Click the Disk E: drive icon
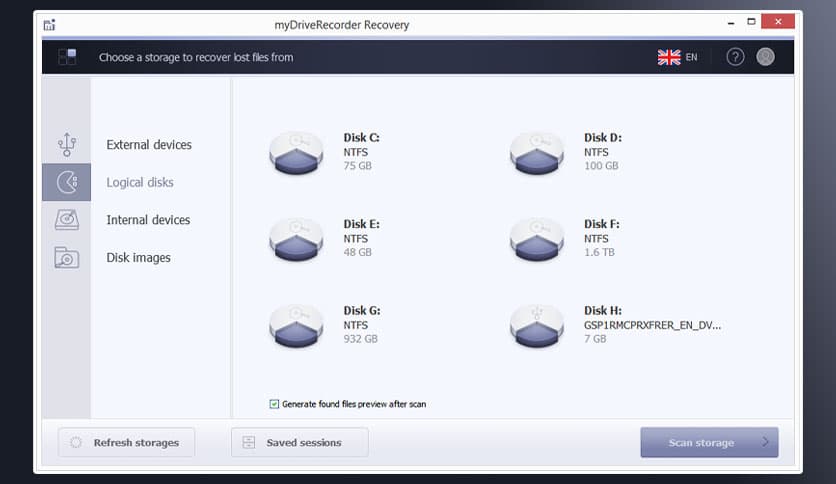 (x=296, y=239)
